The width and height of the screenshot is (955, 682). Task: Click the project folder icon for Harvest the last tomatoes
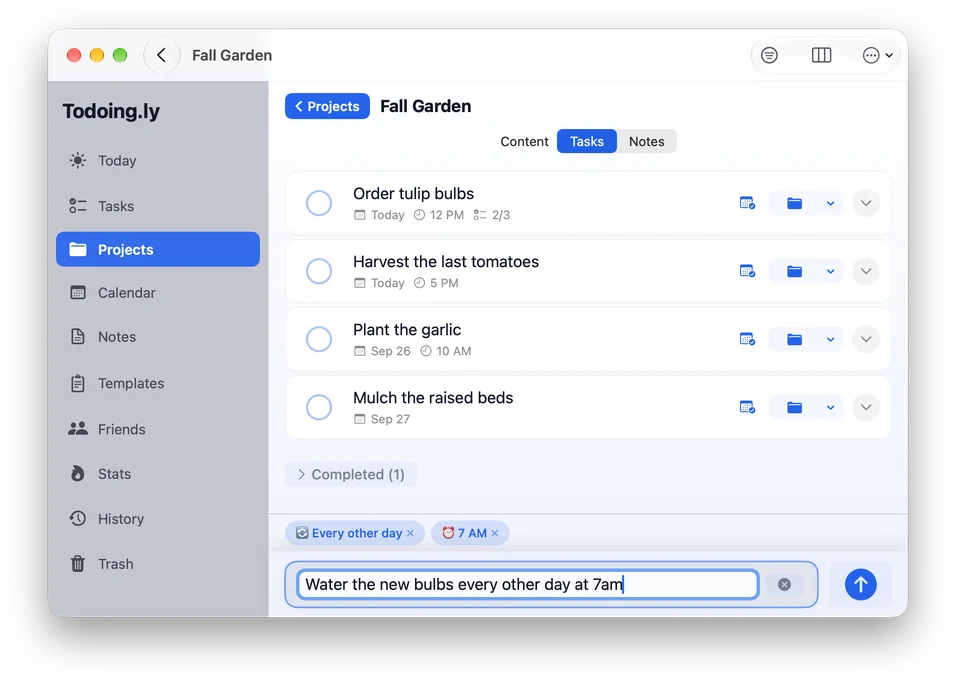point(794,272)
